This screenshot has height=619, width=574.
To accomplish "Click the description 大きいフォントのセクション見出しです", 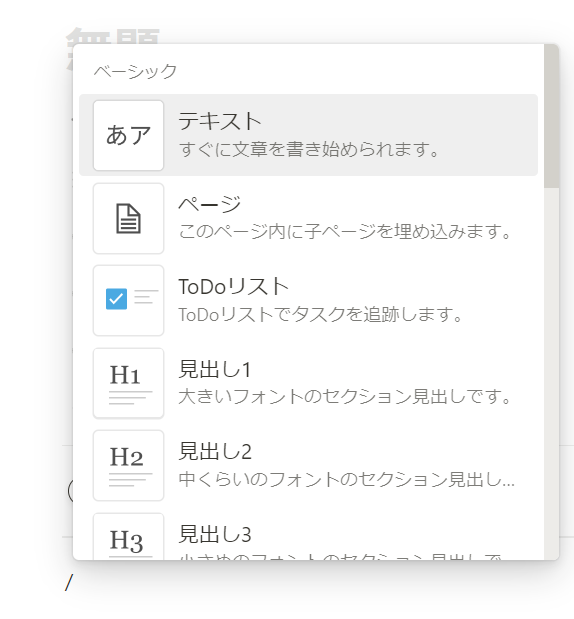I will tap(345, 397).
